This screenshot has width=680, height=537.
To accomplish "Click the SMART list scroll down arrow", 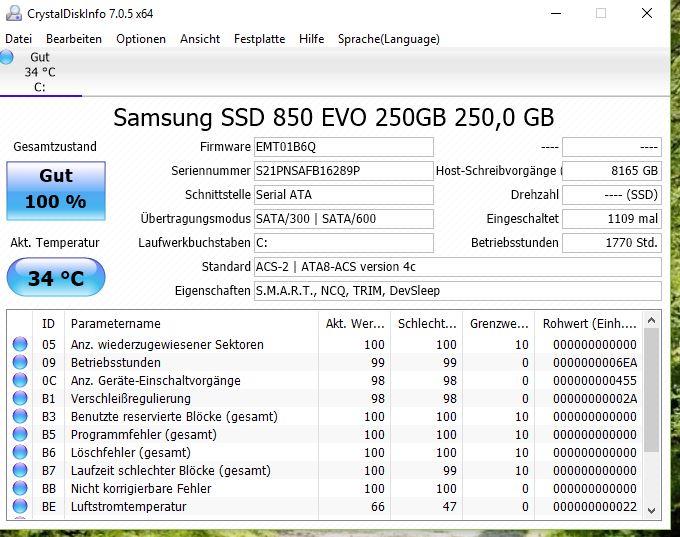I will tap(651, 511).
